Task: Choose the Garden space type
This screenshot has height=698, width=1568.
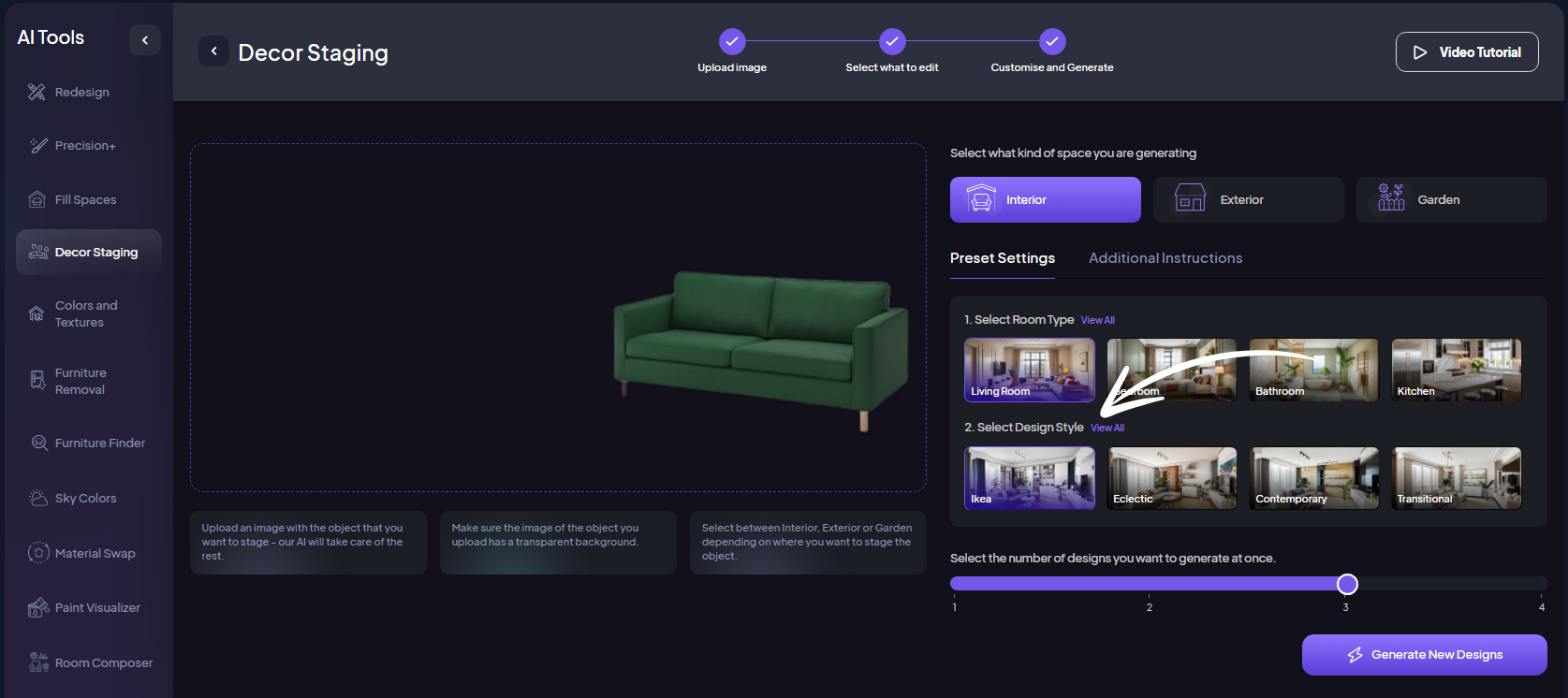Action: tap(1451, 199)
